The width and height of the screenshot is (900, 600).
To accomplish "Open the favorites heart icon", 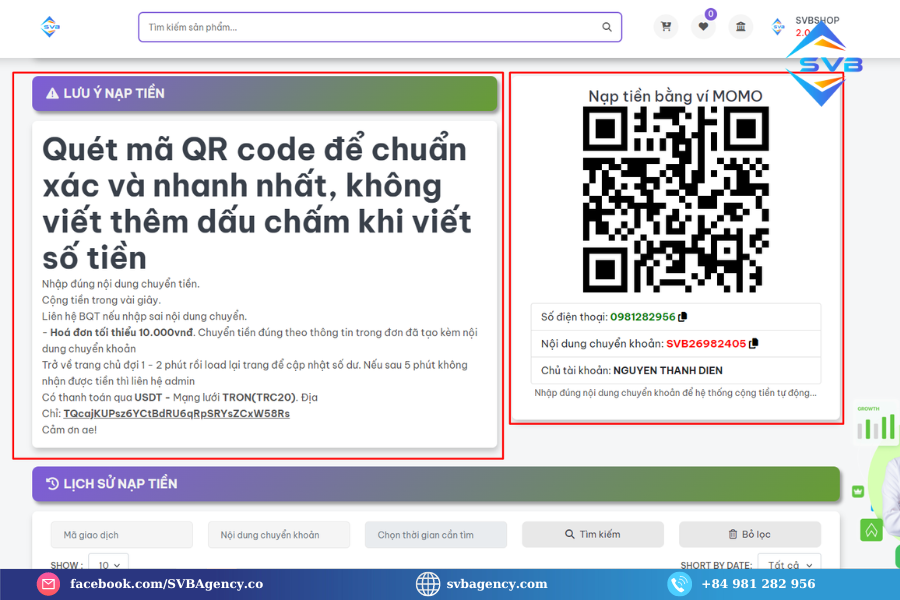I will point(703,26).
